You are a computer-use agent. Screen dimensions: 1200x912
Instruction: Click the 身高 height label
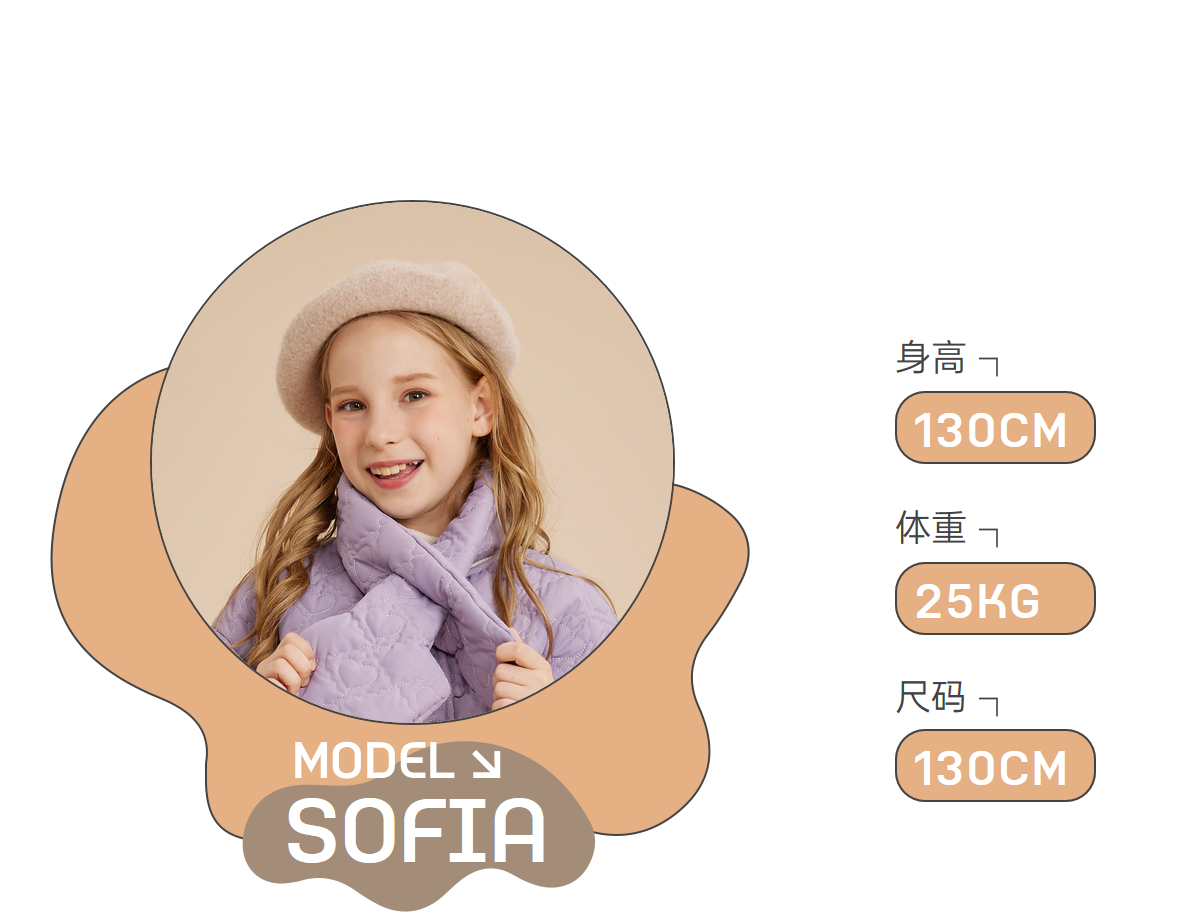click(x=931, y=357)
